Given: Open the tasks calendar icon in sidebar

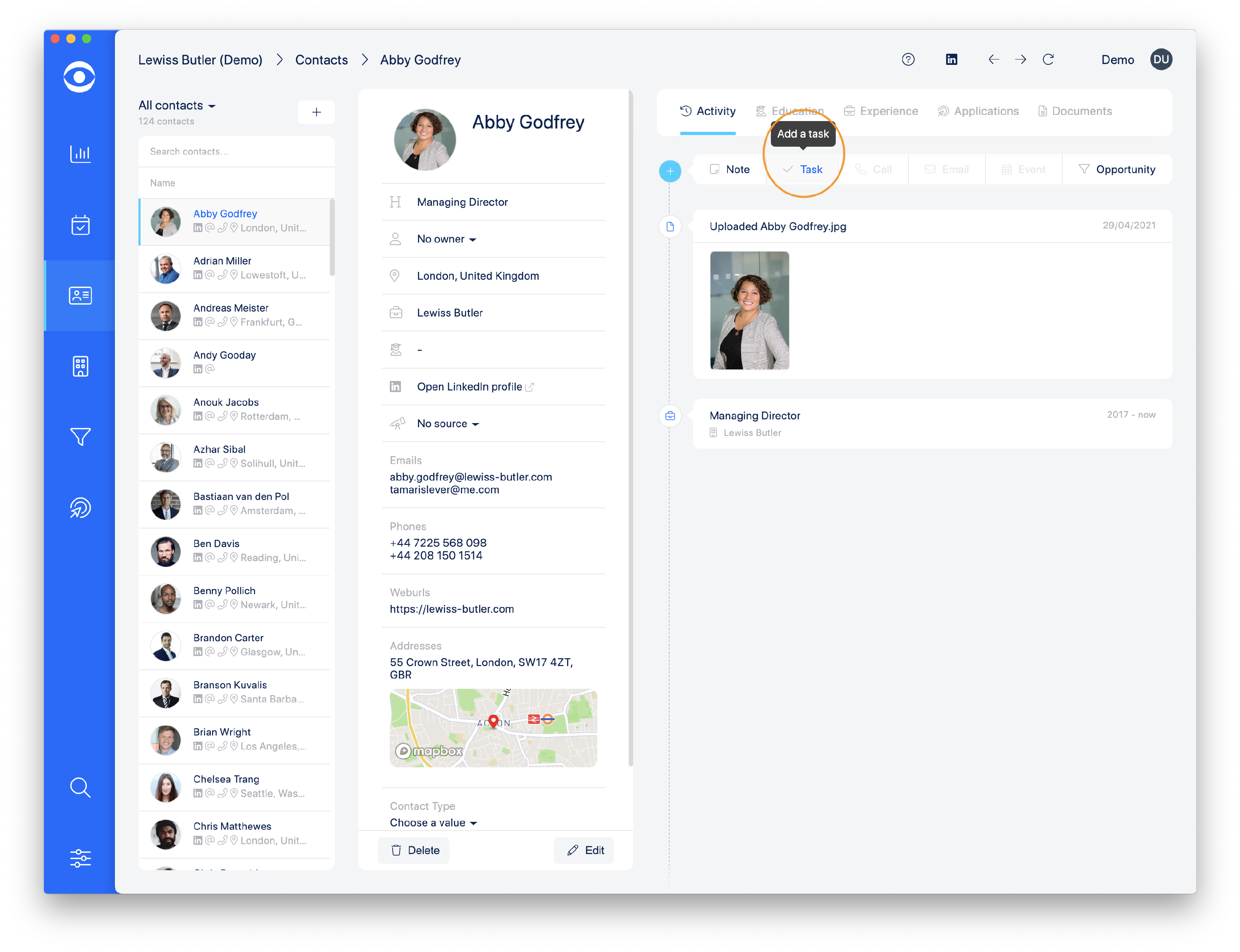Looking at the screenshot, I should pyautogui.click(x=80, y=225).
